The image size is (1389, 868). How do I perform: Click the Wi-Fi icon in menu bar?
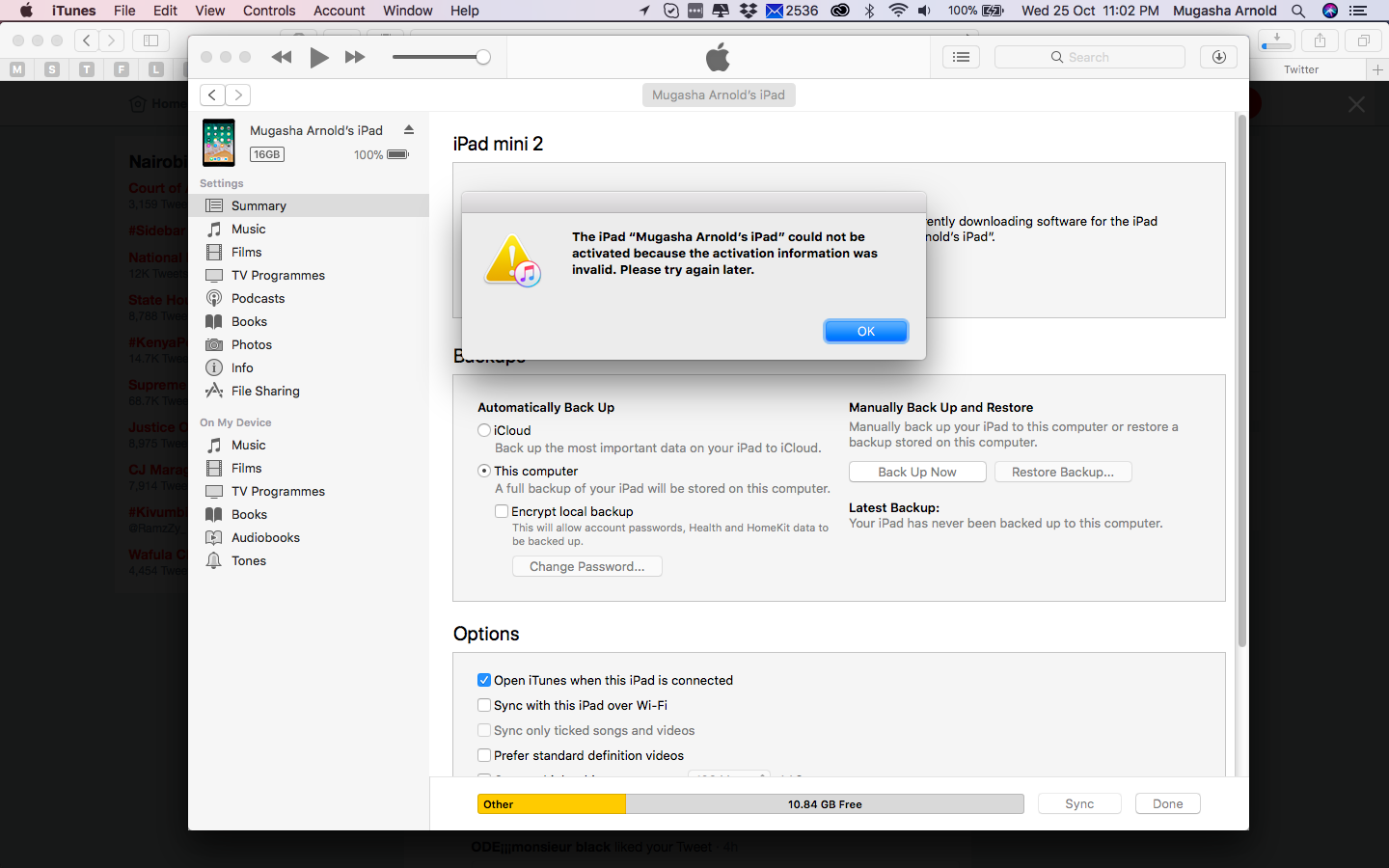[898, 11]
